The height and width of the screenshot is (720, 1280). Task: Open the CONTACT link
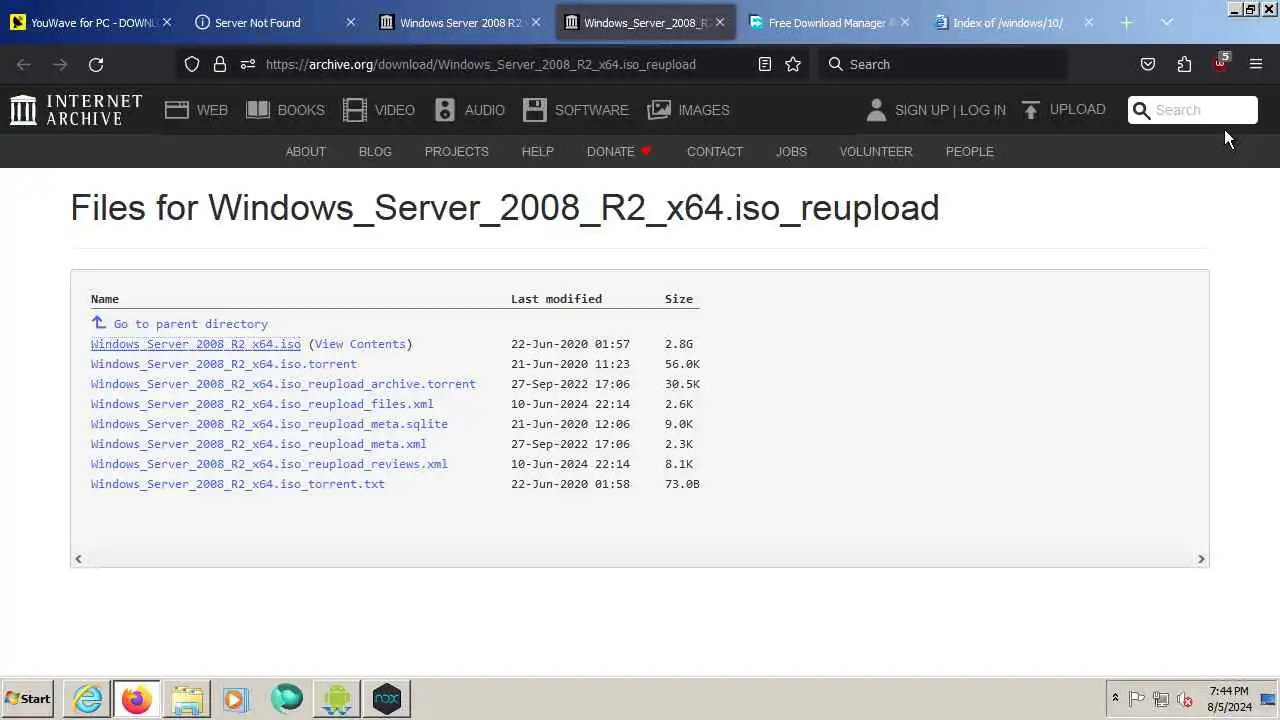pos(715,152)
